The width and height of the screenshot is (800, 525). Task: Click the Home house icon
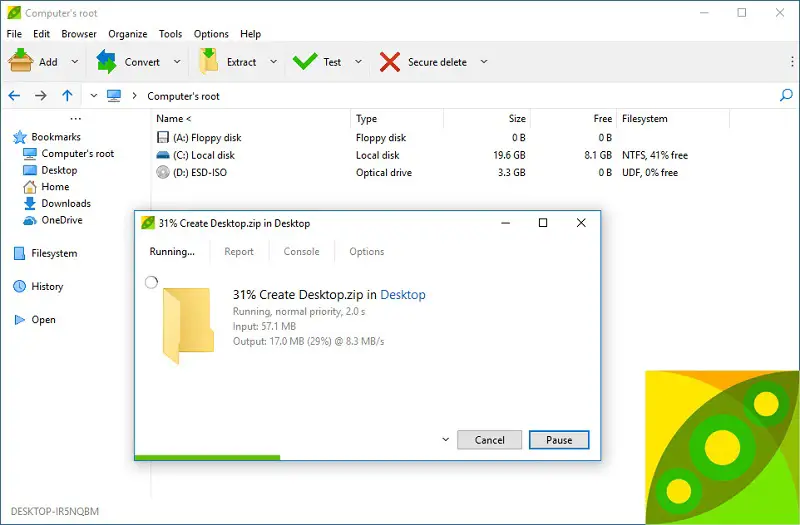[30, 187]
